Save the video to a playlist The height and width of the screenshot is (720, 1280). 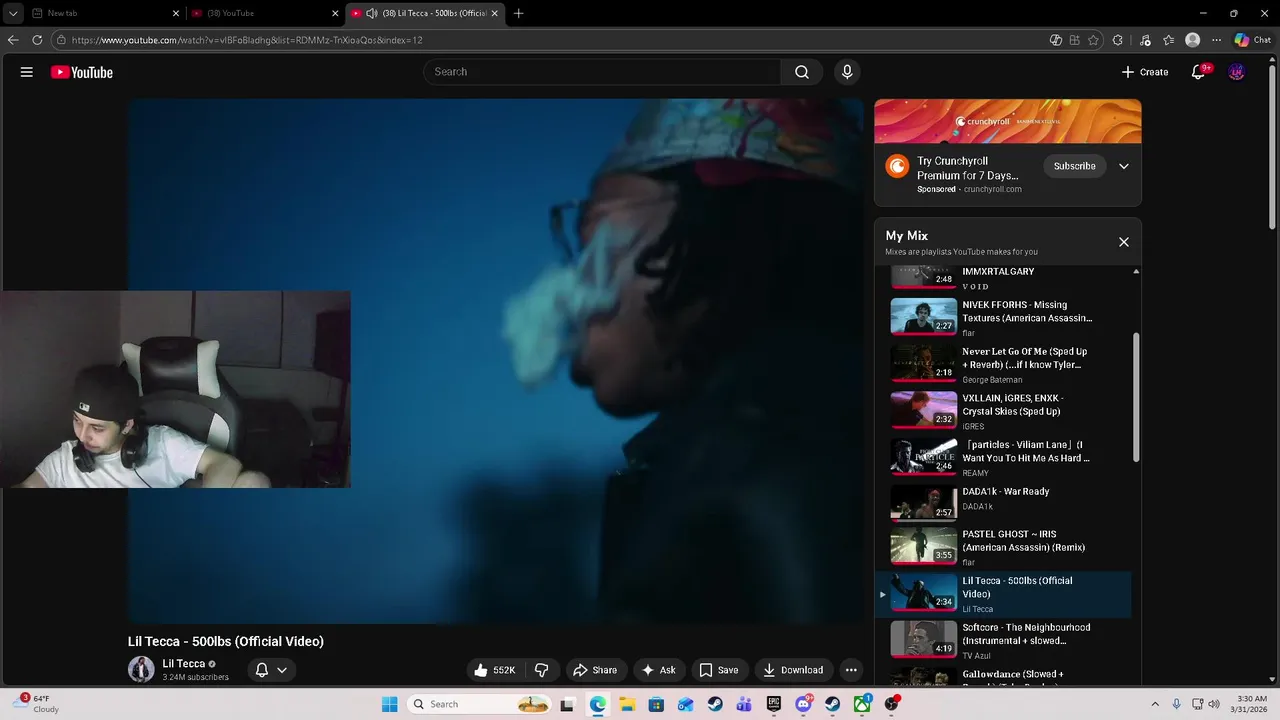click(719, 670)
